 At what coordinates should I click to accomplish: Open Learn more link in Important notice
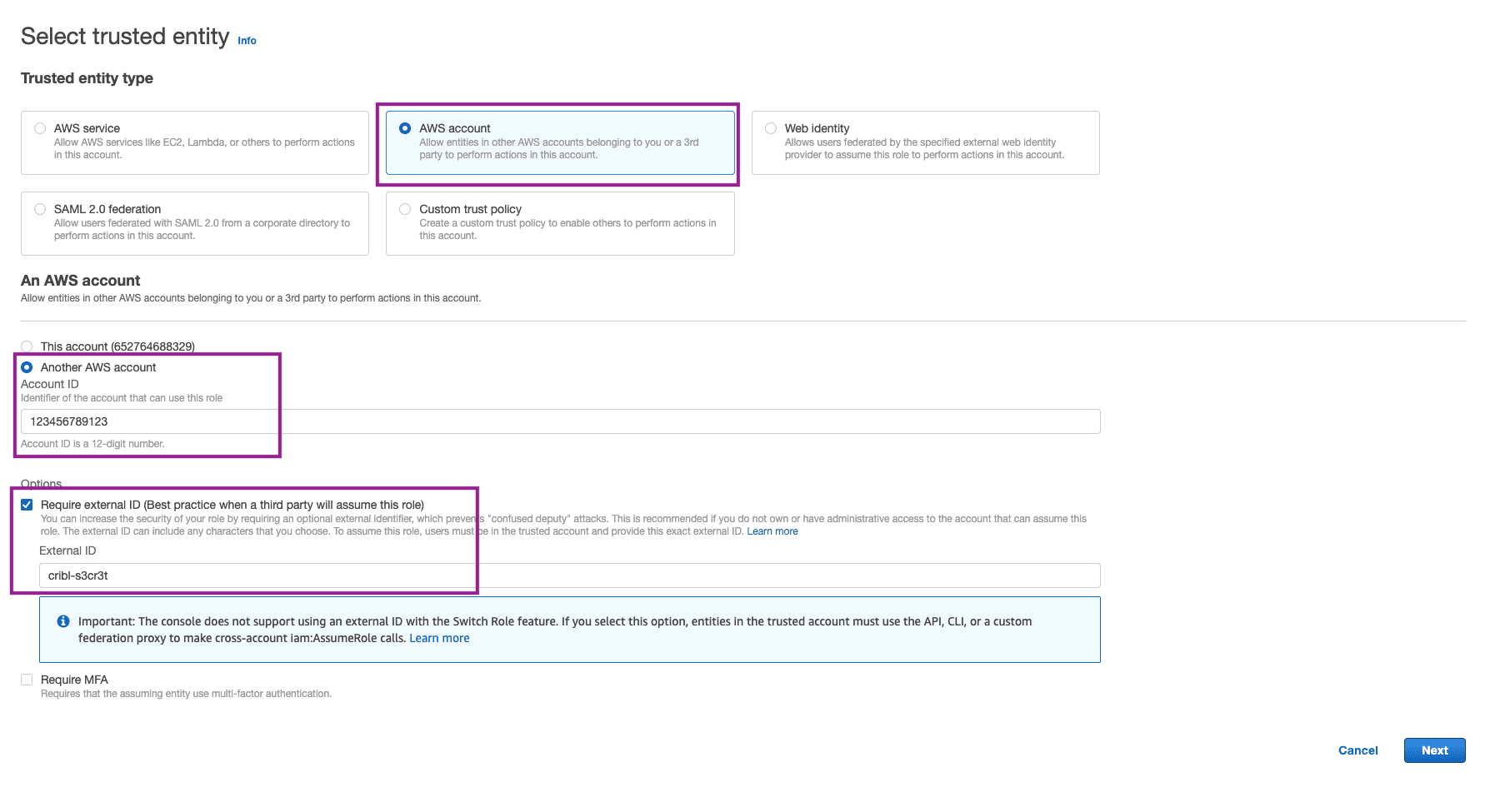pos(439,638)
